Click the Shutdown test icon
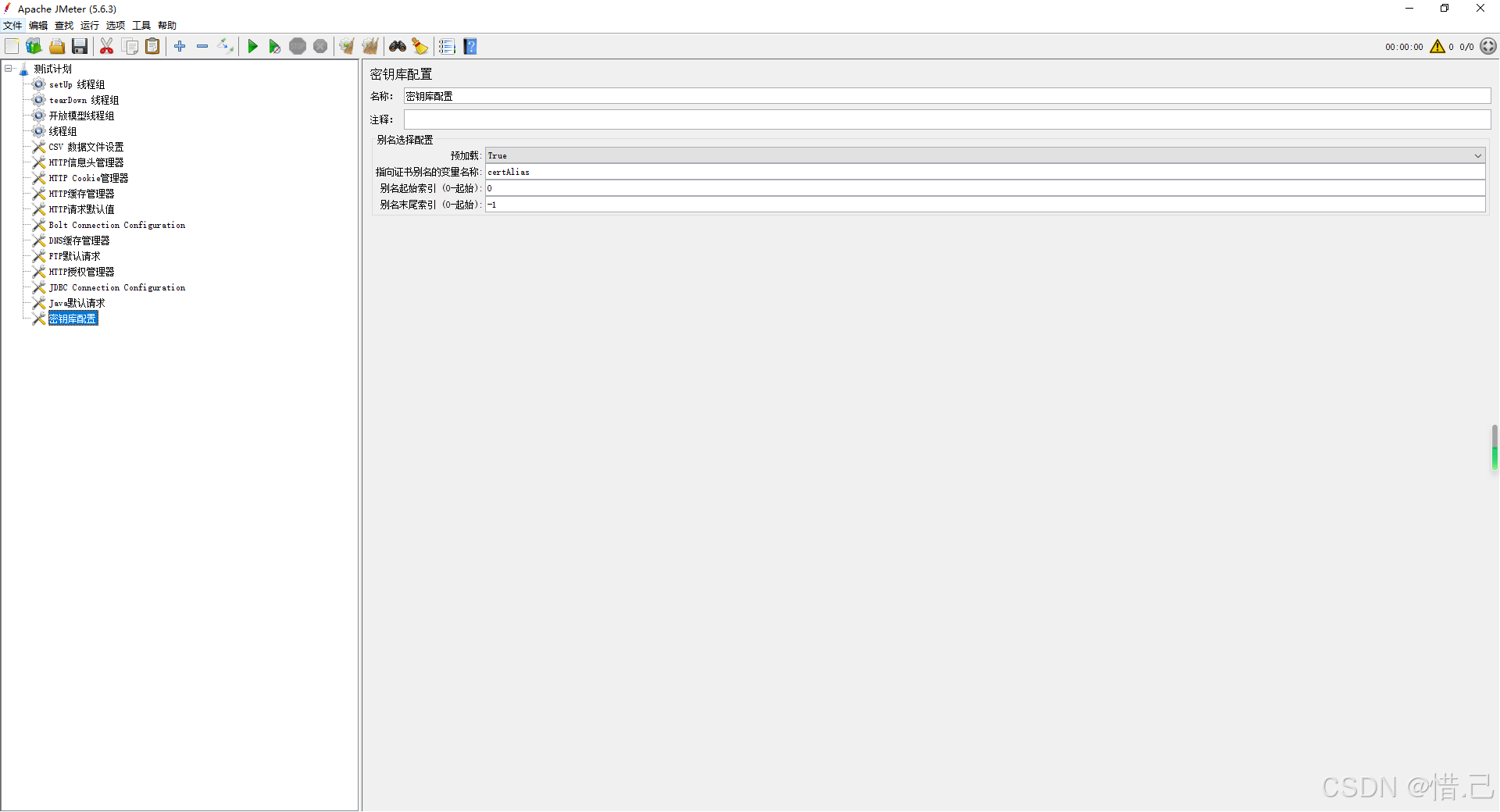This screenshot has height=812, width=1500. click(x=320, y=47)
